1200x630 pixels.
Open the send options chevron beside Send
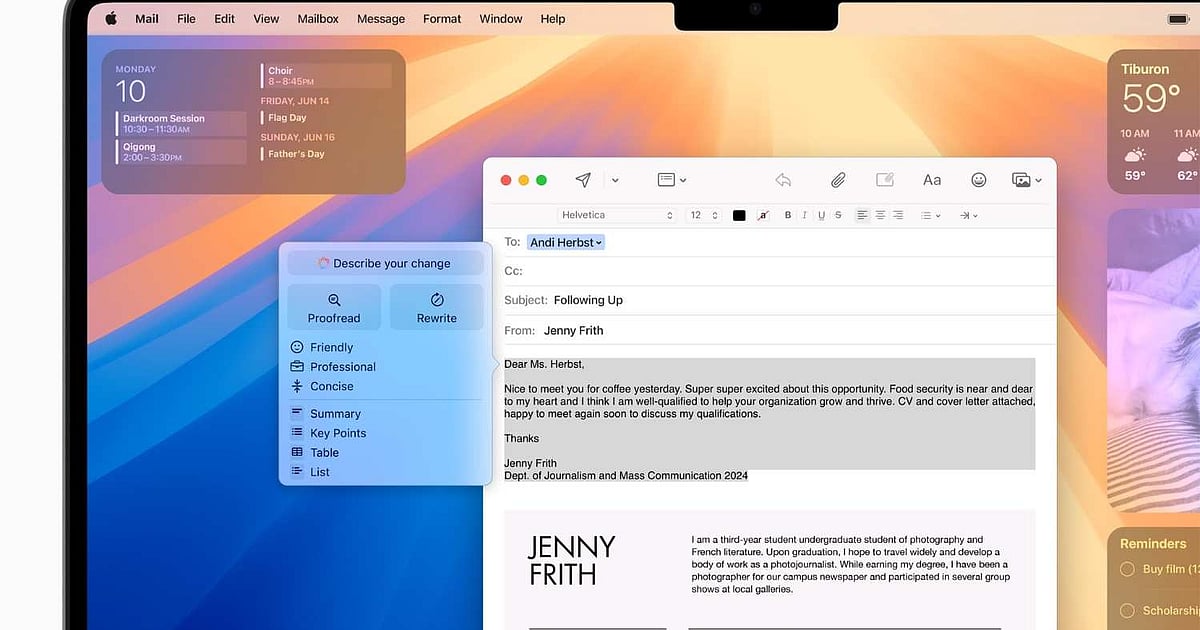615,181
